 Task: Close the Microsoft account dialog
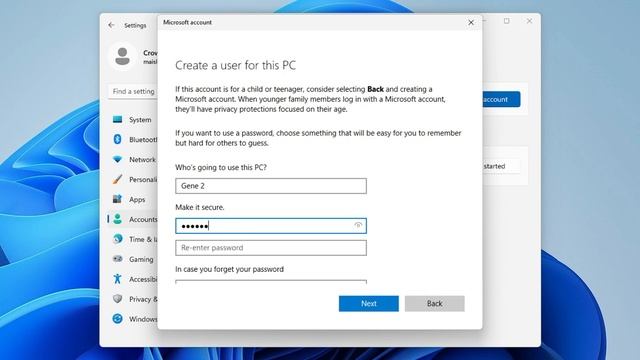pos(471,22)
